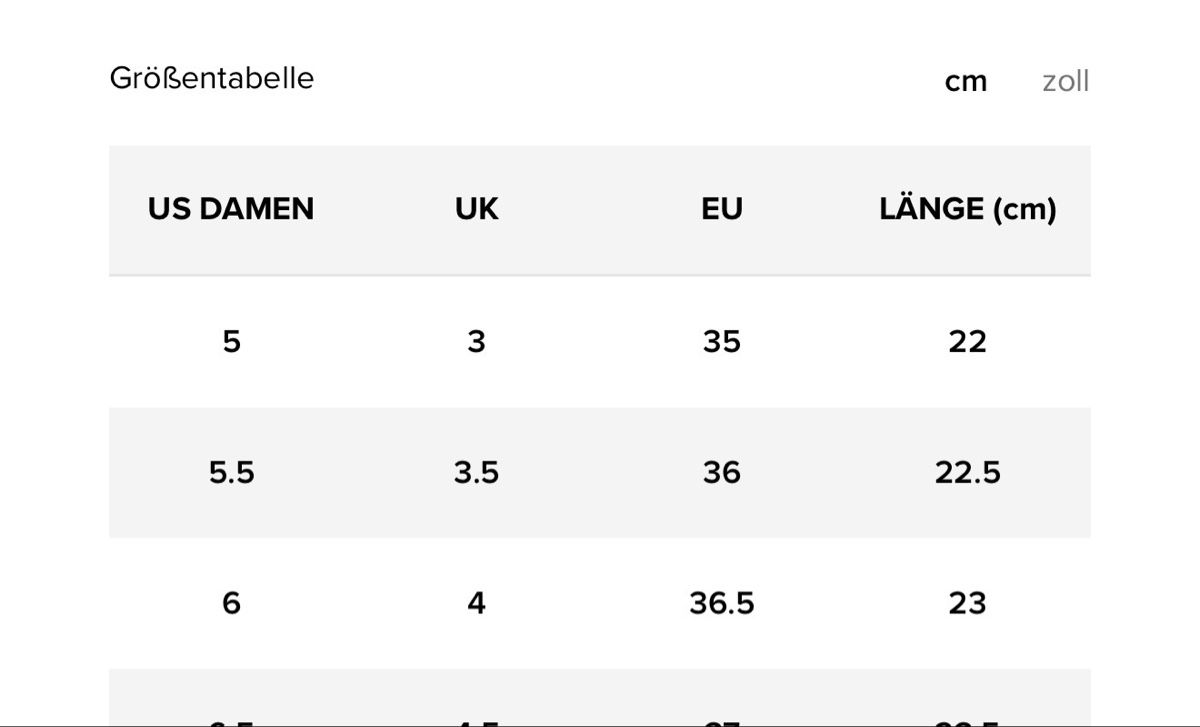Click length value 22 in first row
This screenshot has height=727, width=1200.
coord(968,342)
